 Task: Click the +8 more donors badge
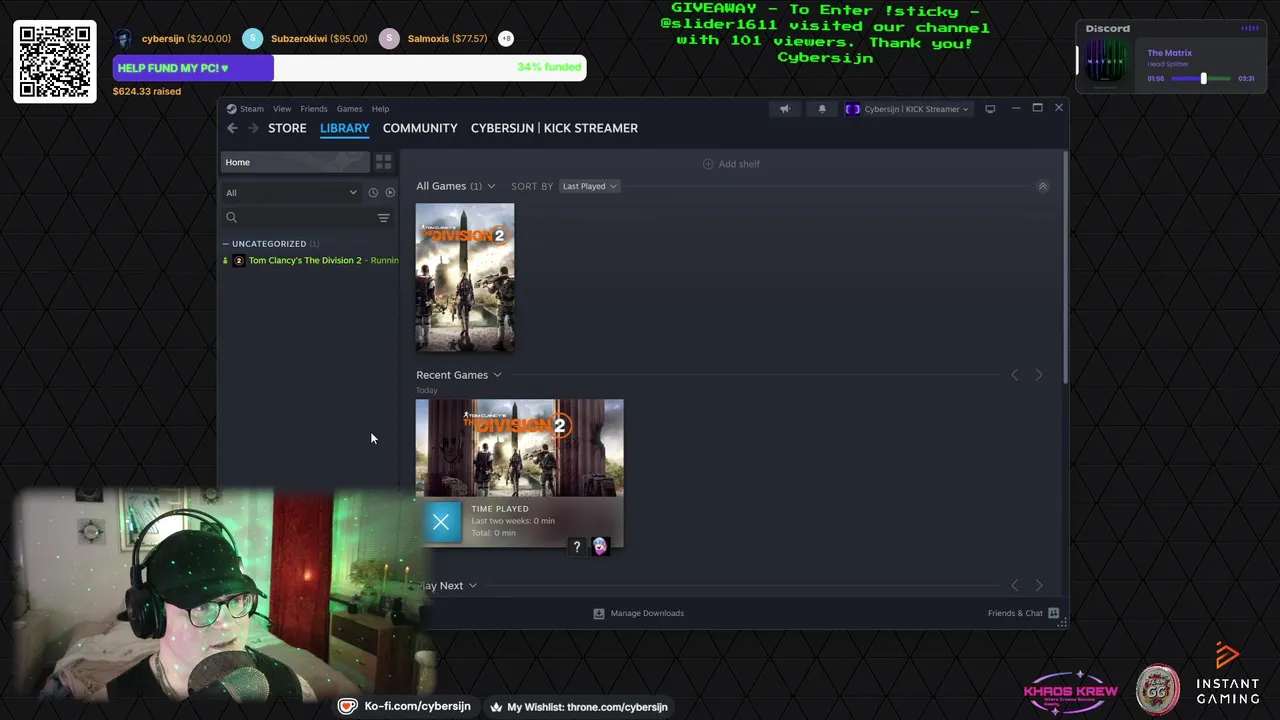click(x=506, y=39)
